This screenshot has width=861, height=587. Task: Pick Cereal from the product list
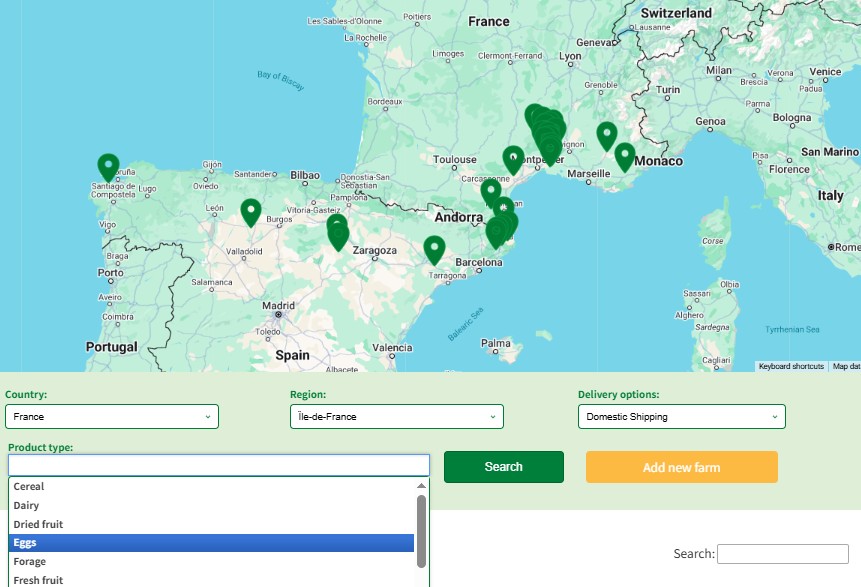[211, 487]
